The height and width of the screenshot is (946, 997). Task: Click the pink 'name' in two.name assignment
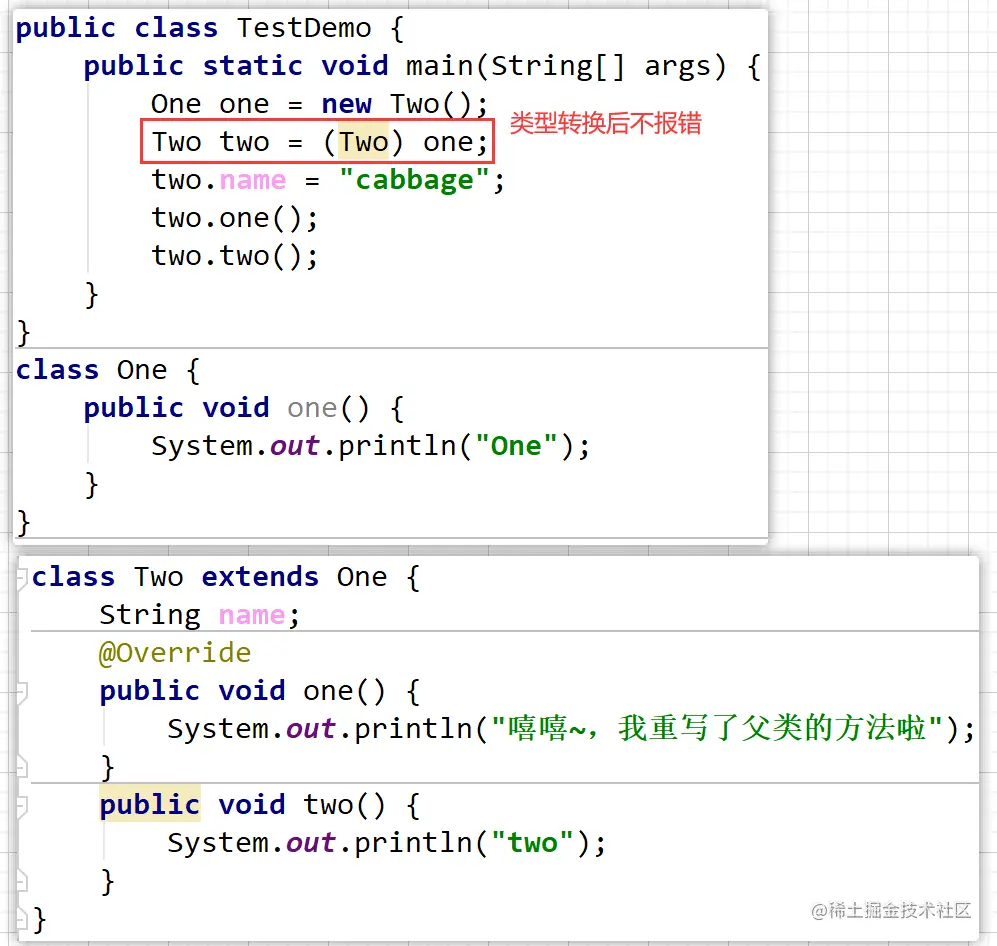(x=252, y=181)
